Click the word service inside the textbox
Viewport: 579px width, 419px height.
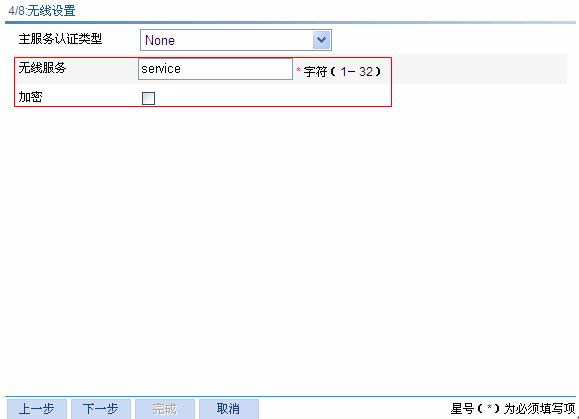click(x=161, y=69)
